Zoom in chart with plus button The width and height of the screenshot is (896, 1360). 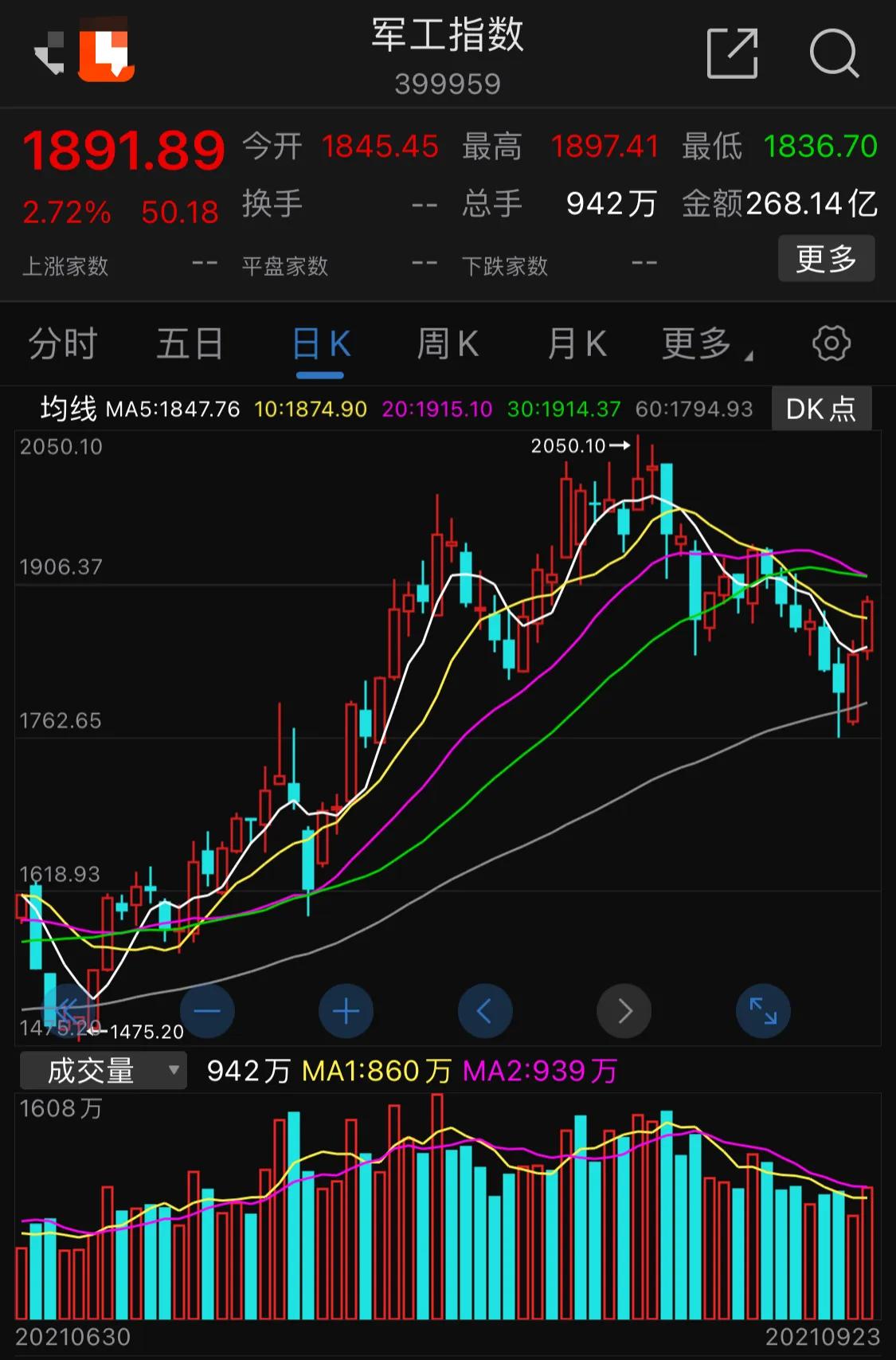coord(346,1011)
